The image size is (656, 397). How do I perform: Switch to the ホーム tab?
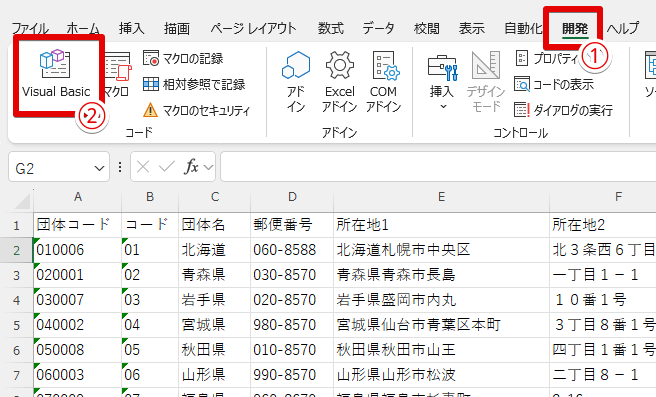pos(83,28)
